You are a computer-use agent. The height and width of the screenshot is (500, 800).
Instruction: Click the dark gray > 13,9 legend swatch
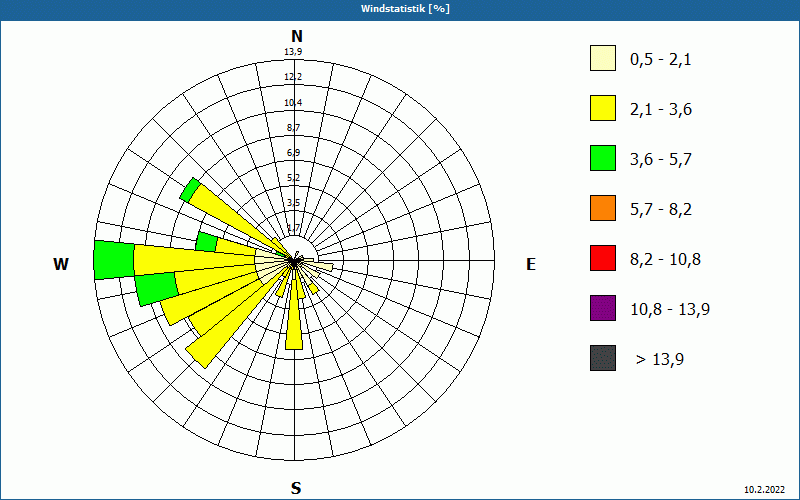click(603, 358)
